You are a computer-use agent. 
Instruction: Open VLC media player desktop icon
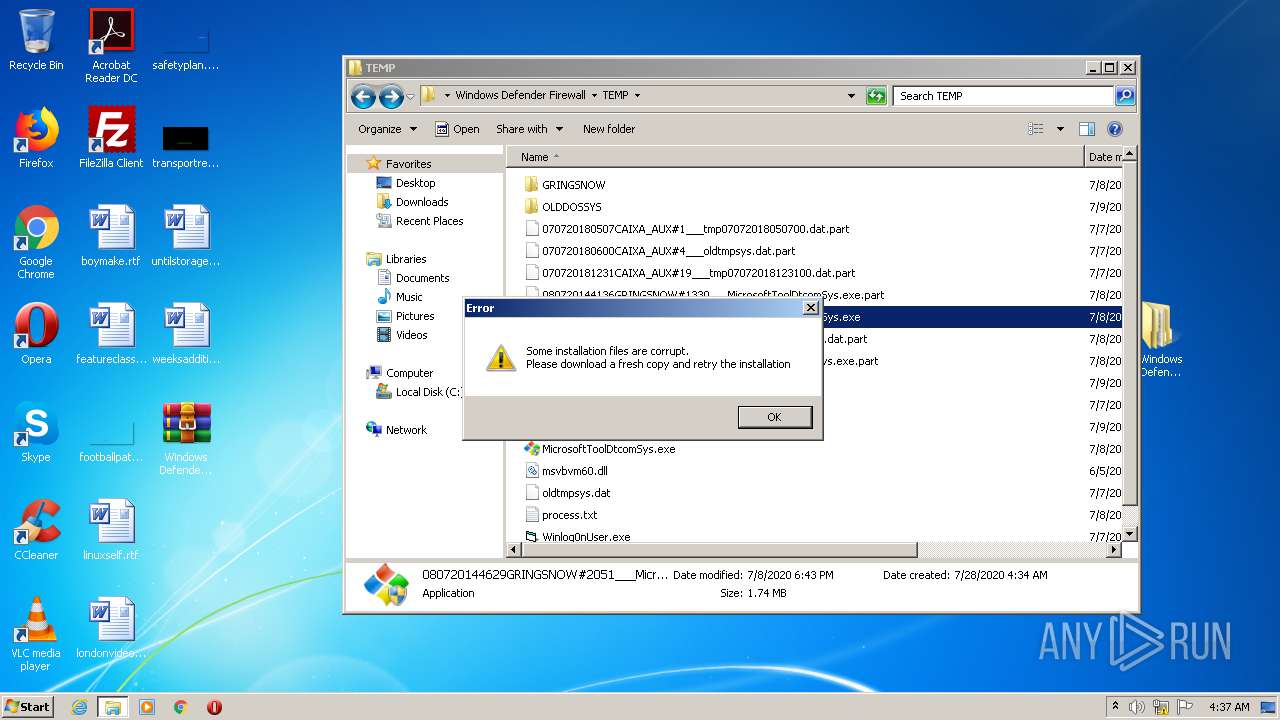36,635
